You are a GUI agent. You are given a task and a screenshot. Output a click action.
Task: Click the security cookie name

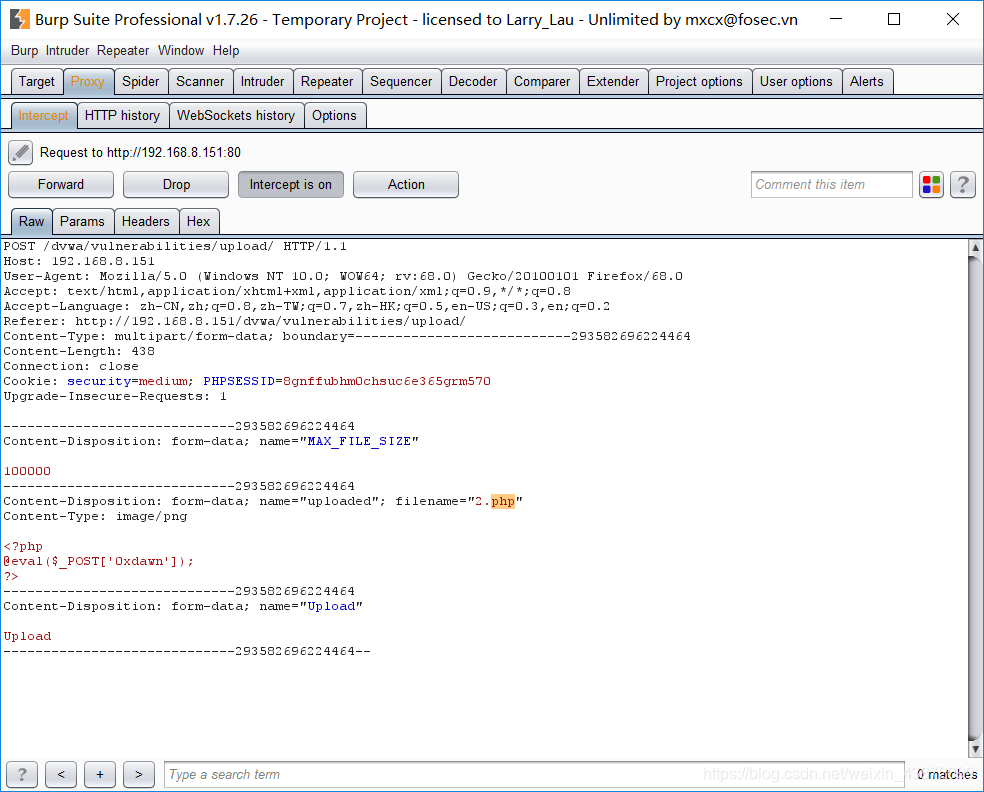pos(99,381)
